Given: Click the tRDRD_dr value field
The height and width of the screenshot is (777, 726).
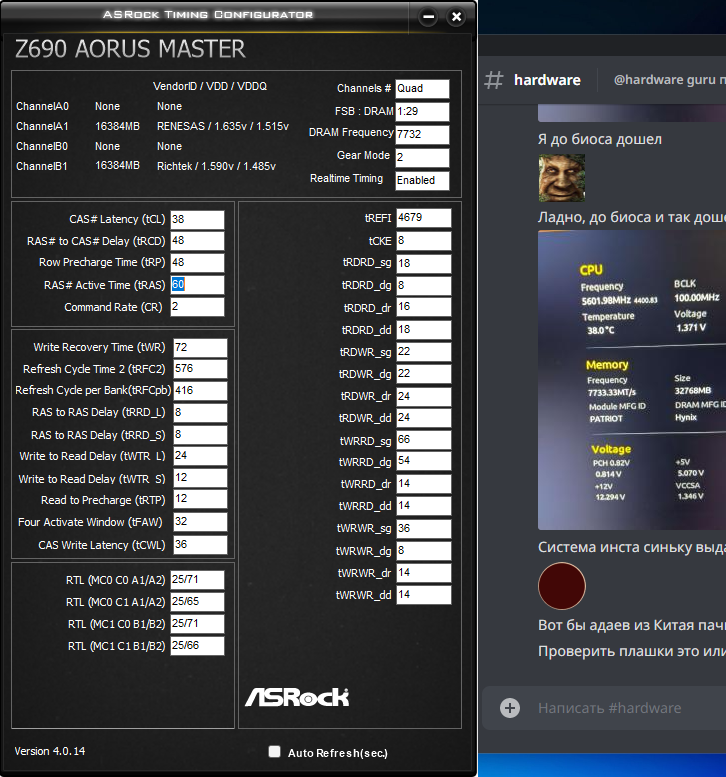Looking at the screenshot, I should pos(424,307).
